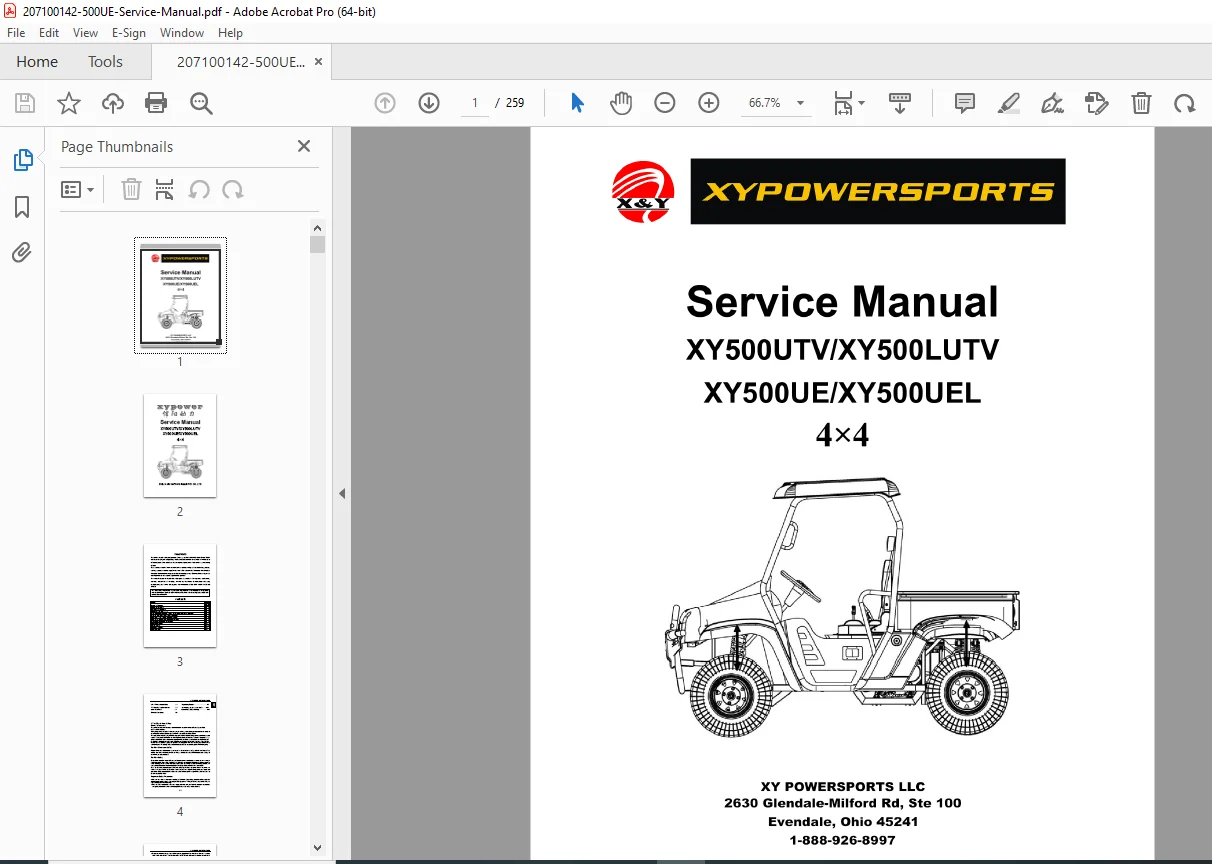Open thumbnails options dropdown menu

point(77,190)
